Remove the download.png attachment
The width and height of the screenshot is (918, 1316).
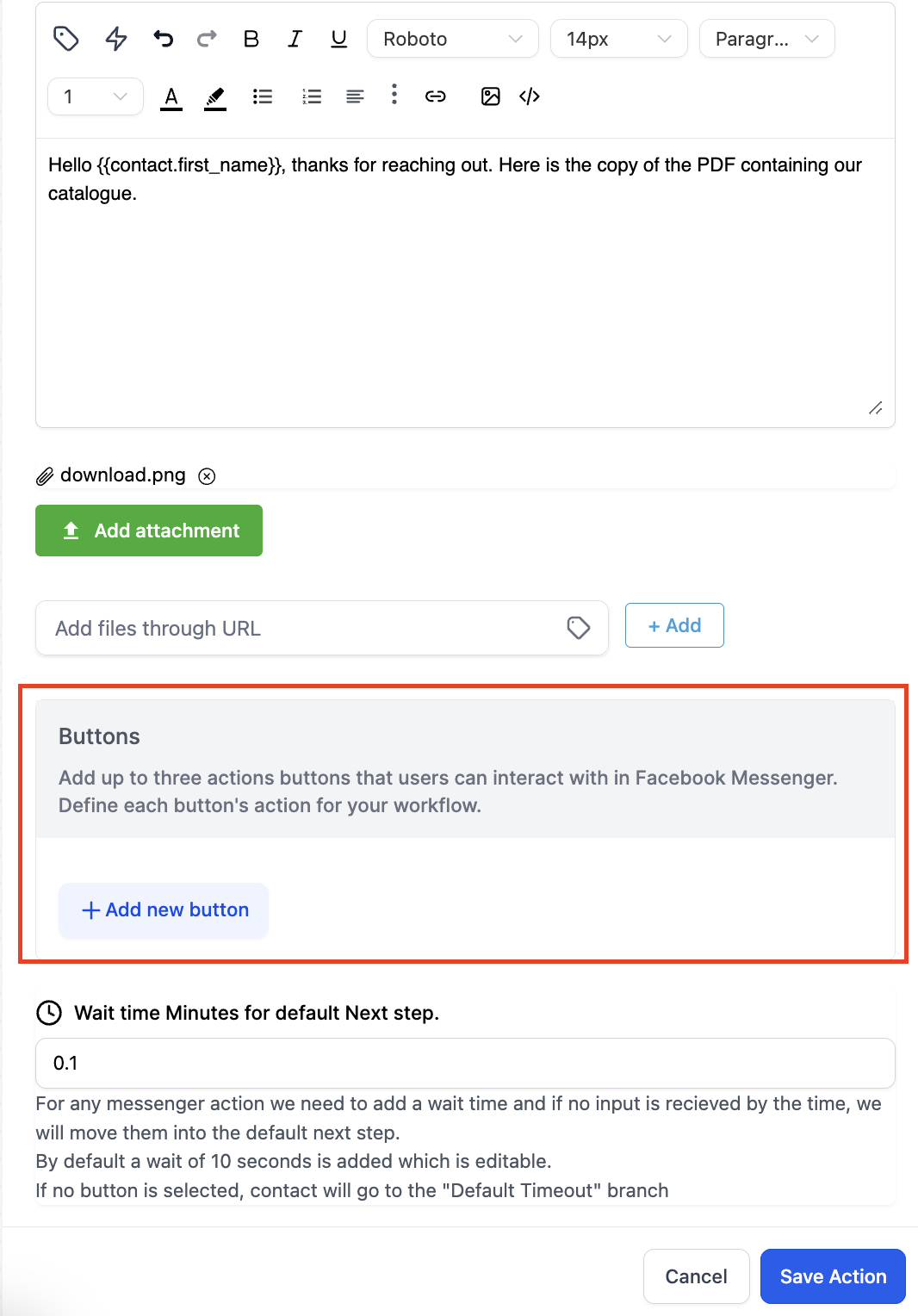(x=207, y=476)
